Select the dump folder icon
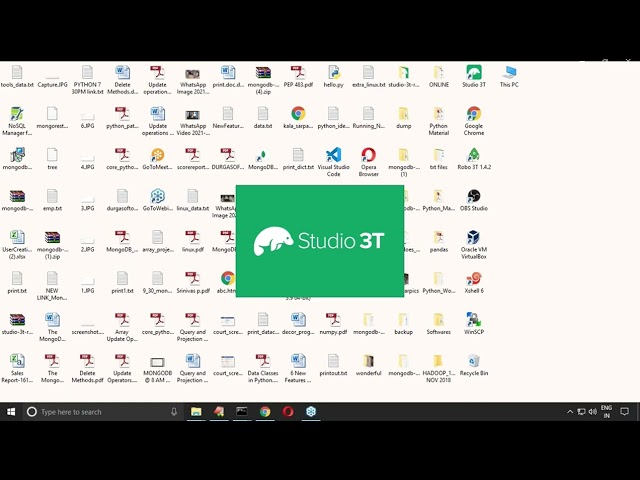Screen dimensions: 640x480 [x=403, y=118]
